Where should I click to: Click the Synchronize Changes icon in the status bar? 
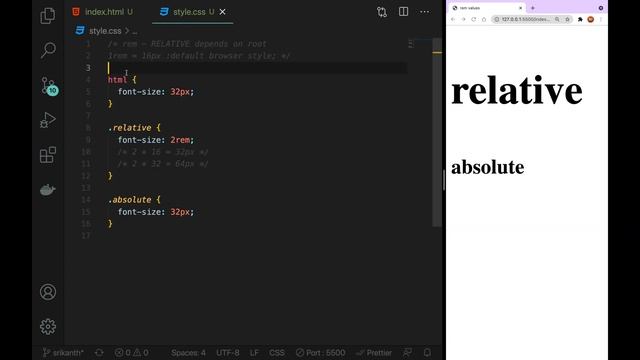click(x=99, y=353)
